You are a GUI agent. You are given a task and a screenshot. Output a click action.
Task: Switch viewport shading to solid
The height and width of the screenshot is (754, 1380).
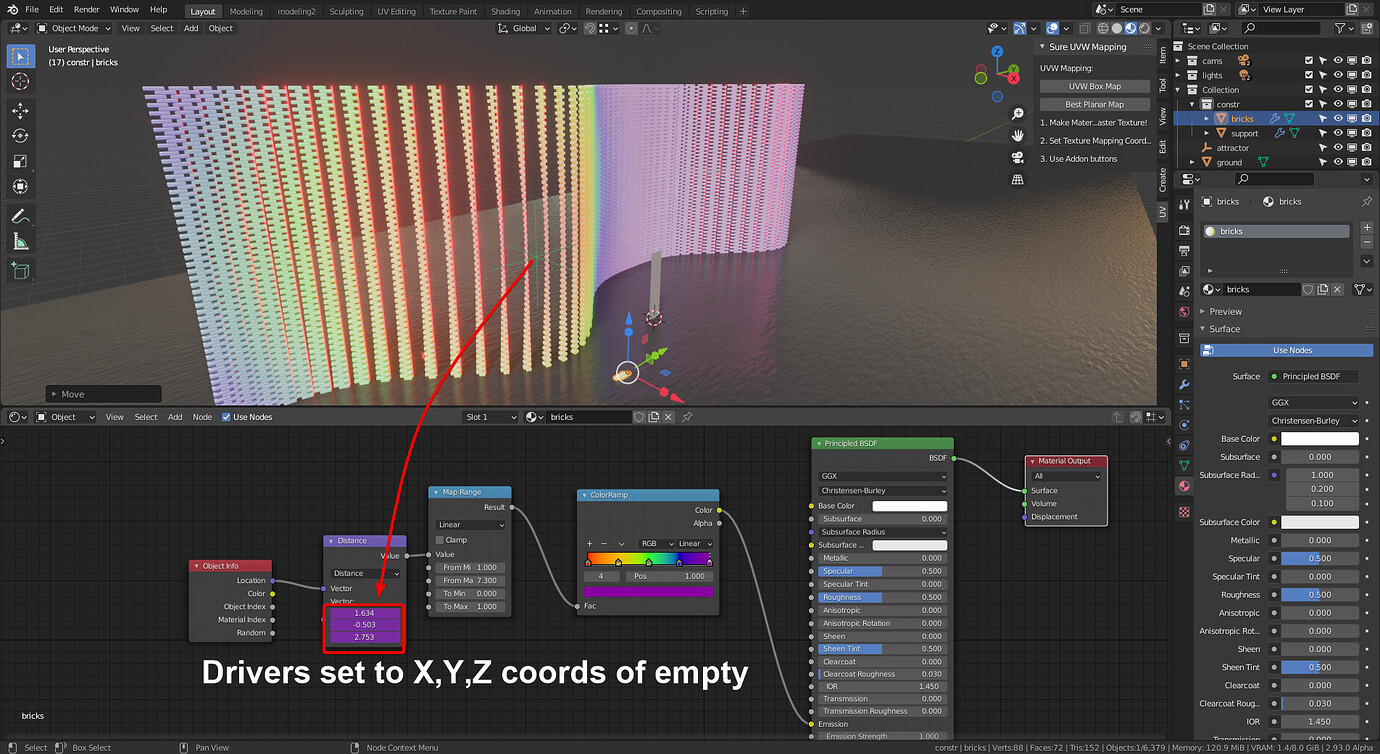pos(1117,28)
